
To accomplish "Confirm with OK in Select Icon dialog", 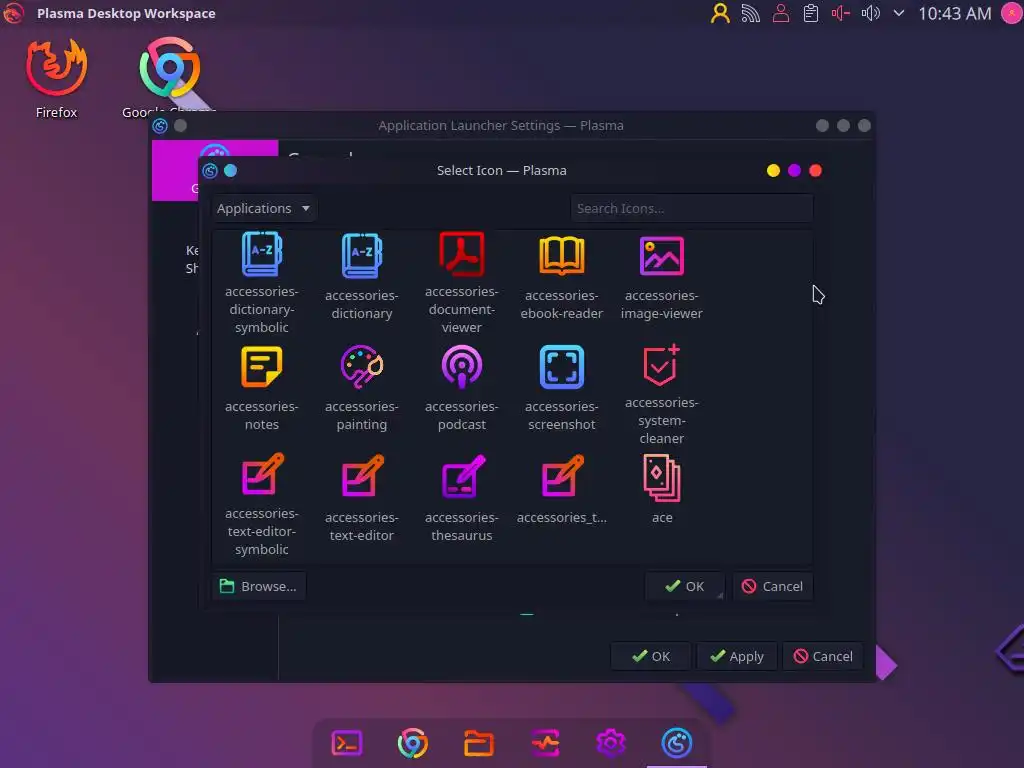I will (684, 586).
